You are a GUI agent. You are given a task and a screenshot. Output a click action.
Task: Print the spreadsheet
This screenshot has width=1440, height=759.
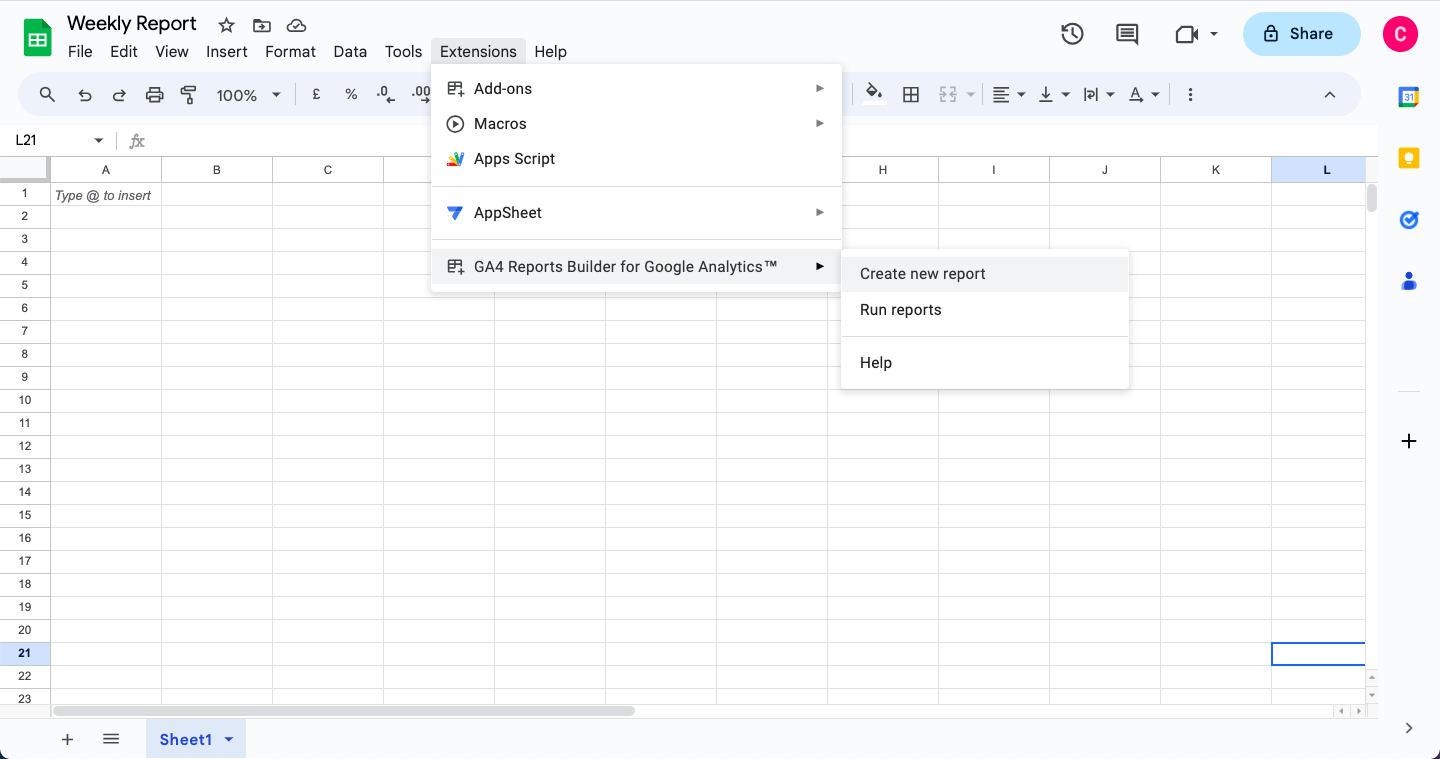point(154,95)
